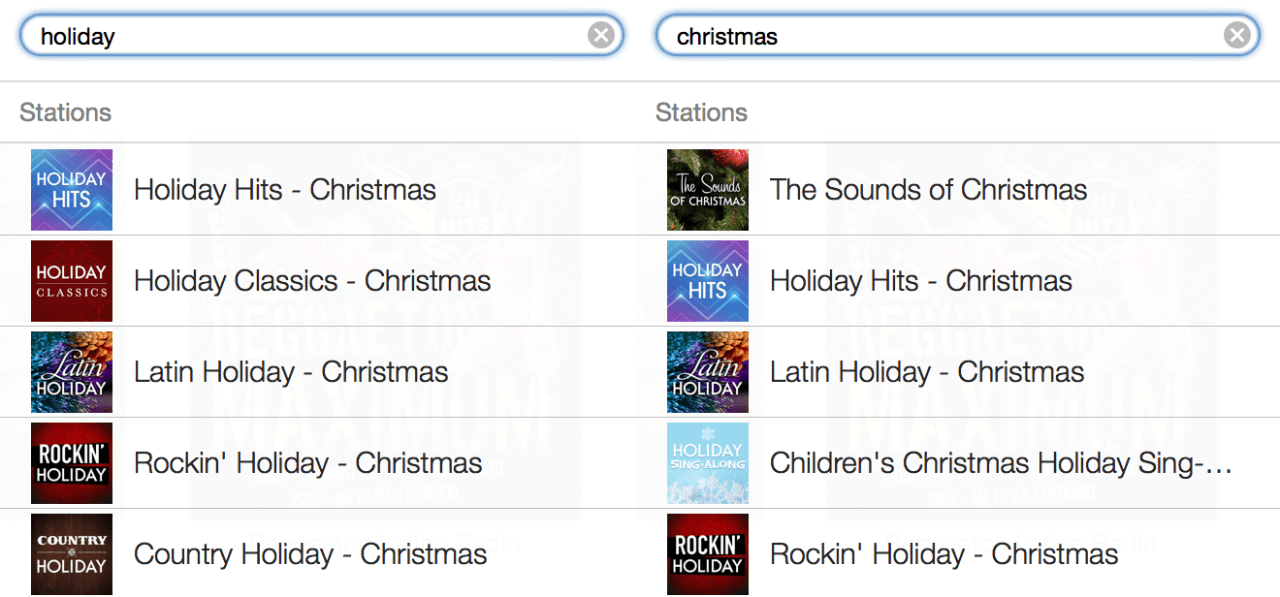Open Country Holiday - Christmas station
Viewport: 1280px width, 597px height.
[310, 554]
